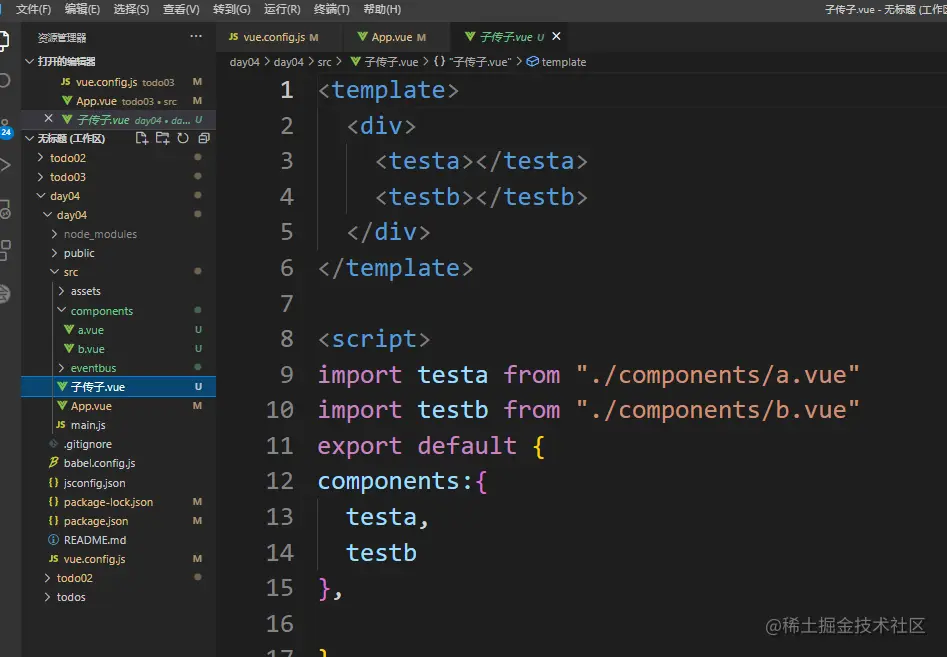Open the 终端(T) menu
The width and height of the screenshot is (947, 657).
(x=332, y=9)
